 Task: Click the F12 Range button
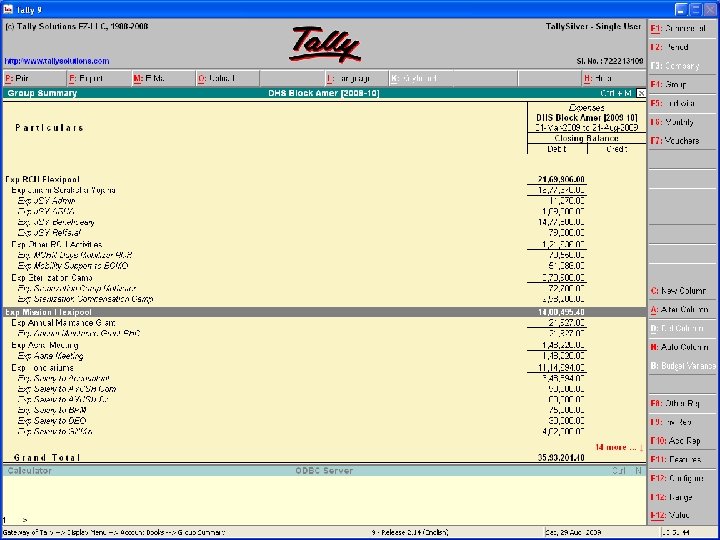tap(682, 497)
